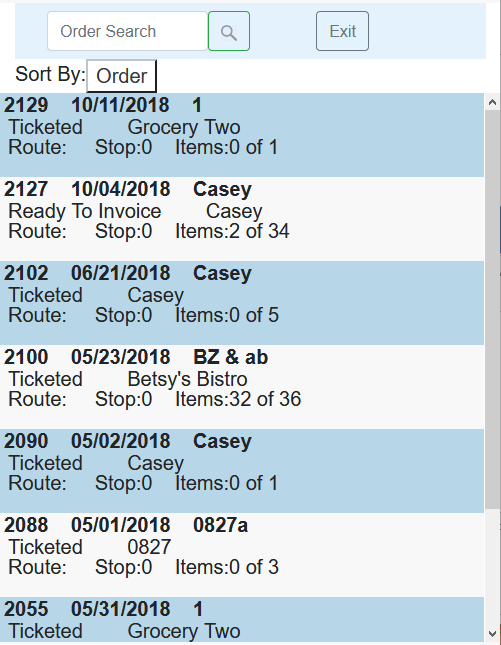
Task: Select order 2055 dated 05/31/2018
Action: click(x=242, y=619)
